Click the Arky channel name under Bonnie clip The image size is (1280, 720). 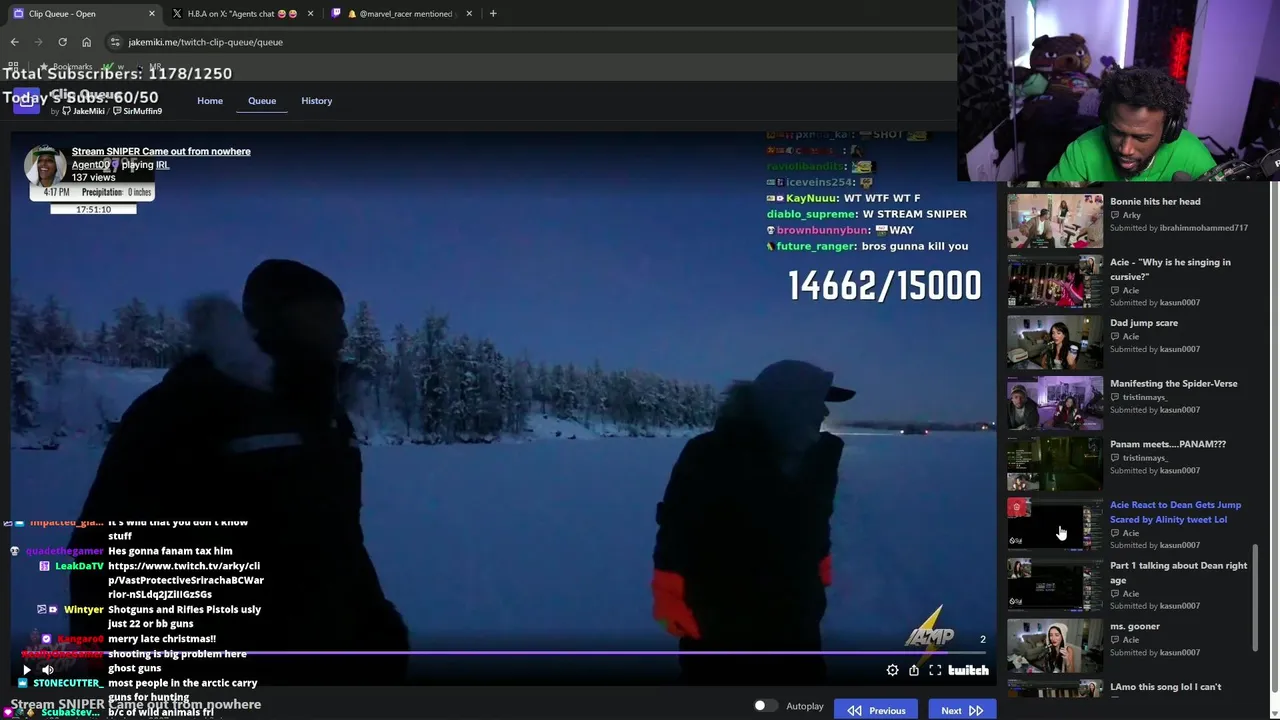coord(1131,215)
